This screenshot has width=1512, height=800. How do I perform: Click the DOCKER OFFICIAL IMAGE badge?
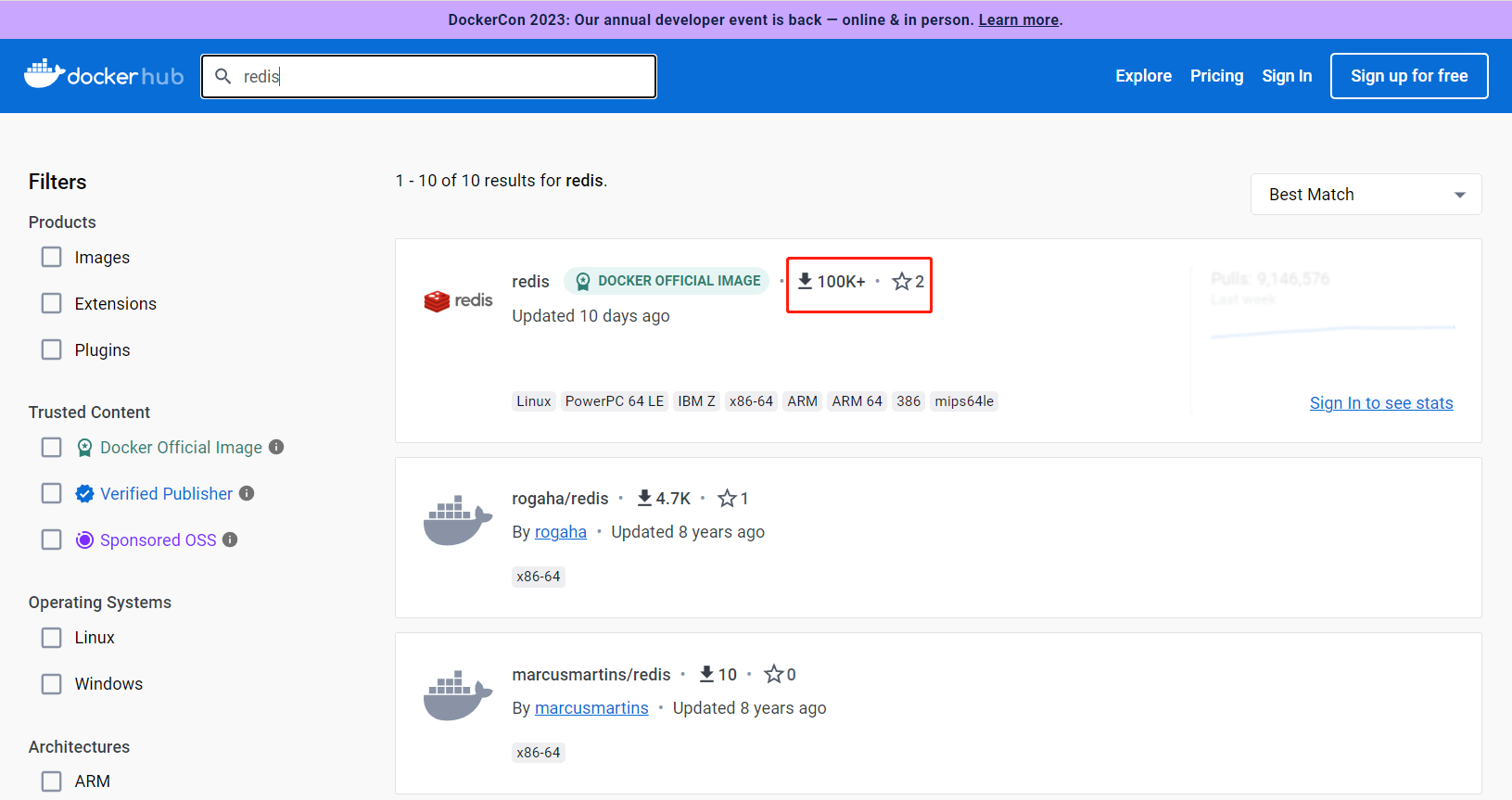(667, 281)
